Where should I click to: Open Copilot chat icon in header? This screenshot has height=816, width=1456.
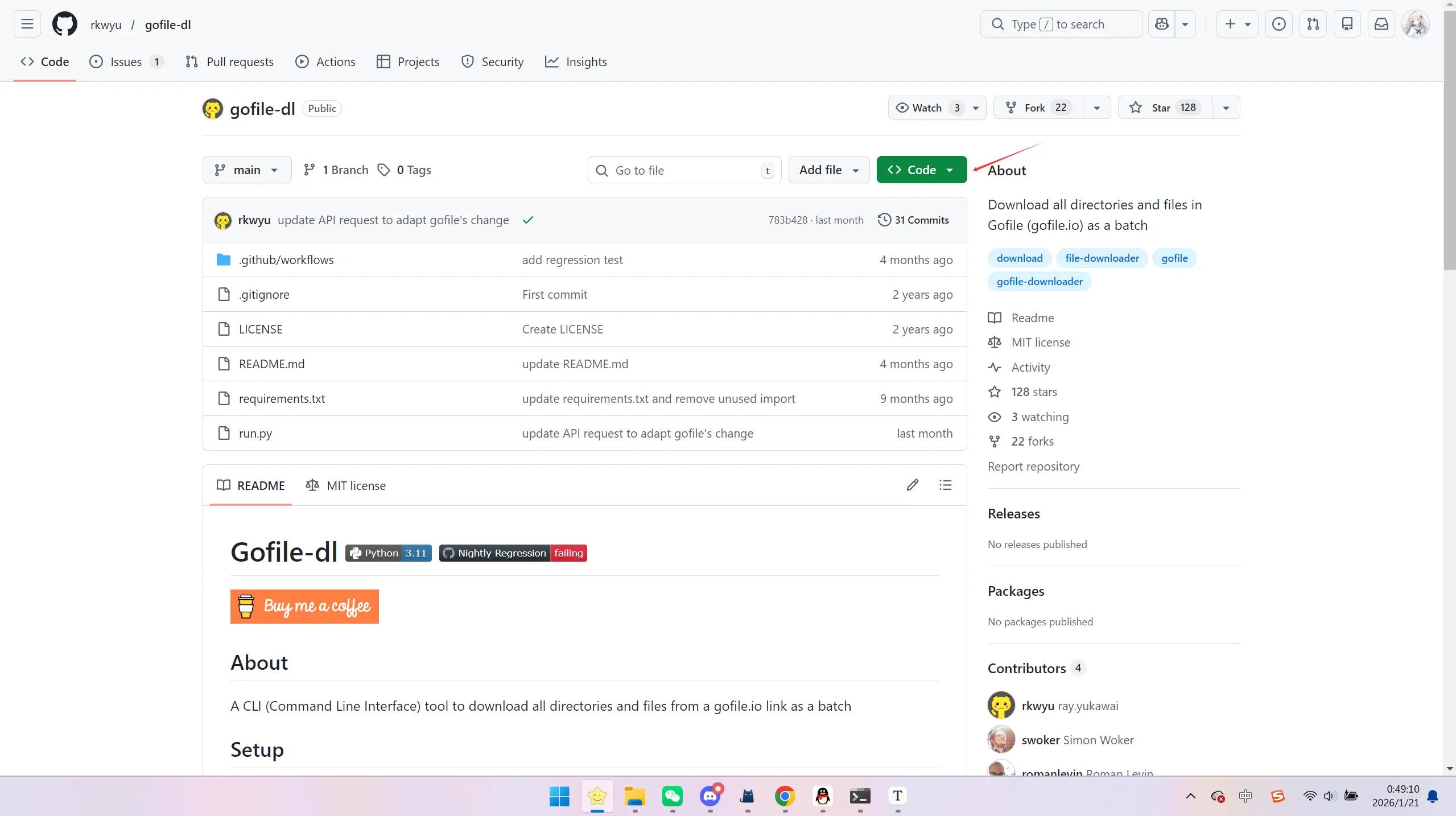pyautogui.click(x=1161, y=24)
